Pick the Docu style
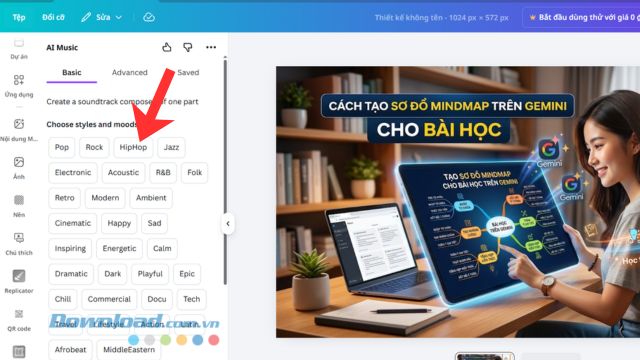This screenshot has height=360, width=640. click(x=157, y=299)
